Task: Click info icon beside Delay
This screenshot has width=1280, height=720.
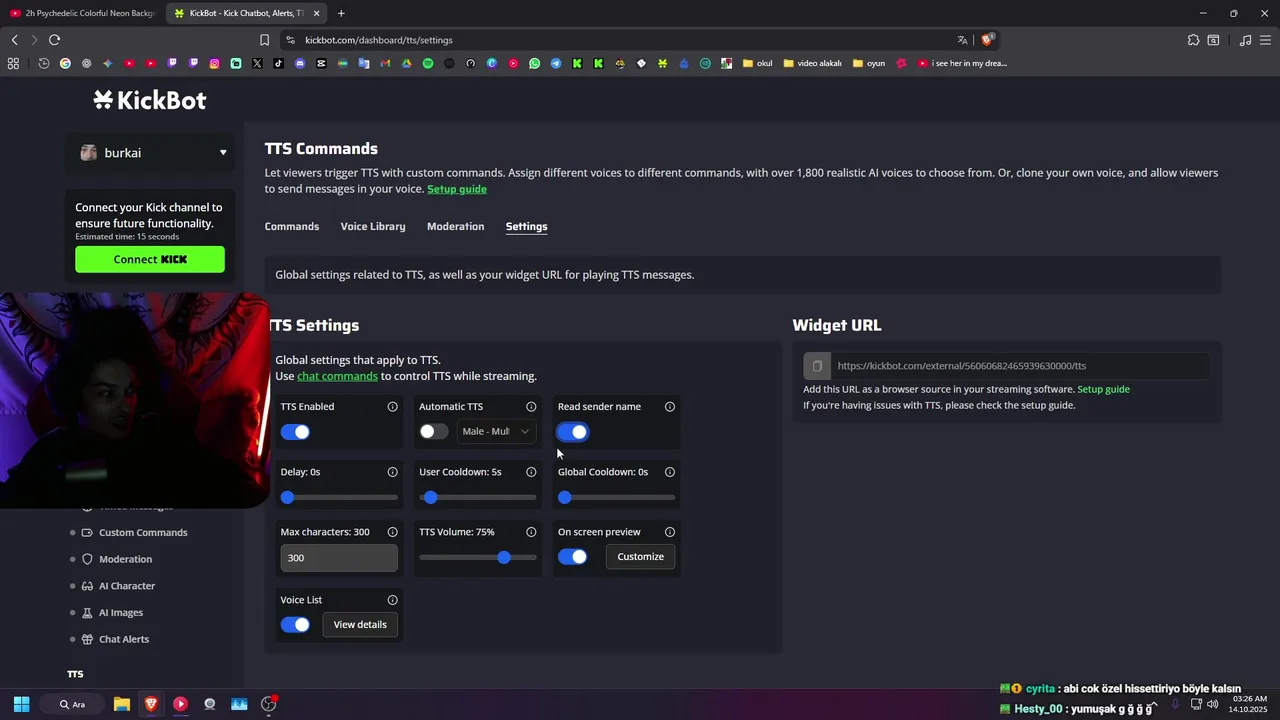Action: pos(392,472)
